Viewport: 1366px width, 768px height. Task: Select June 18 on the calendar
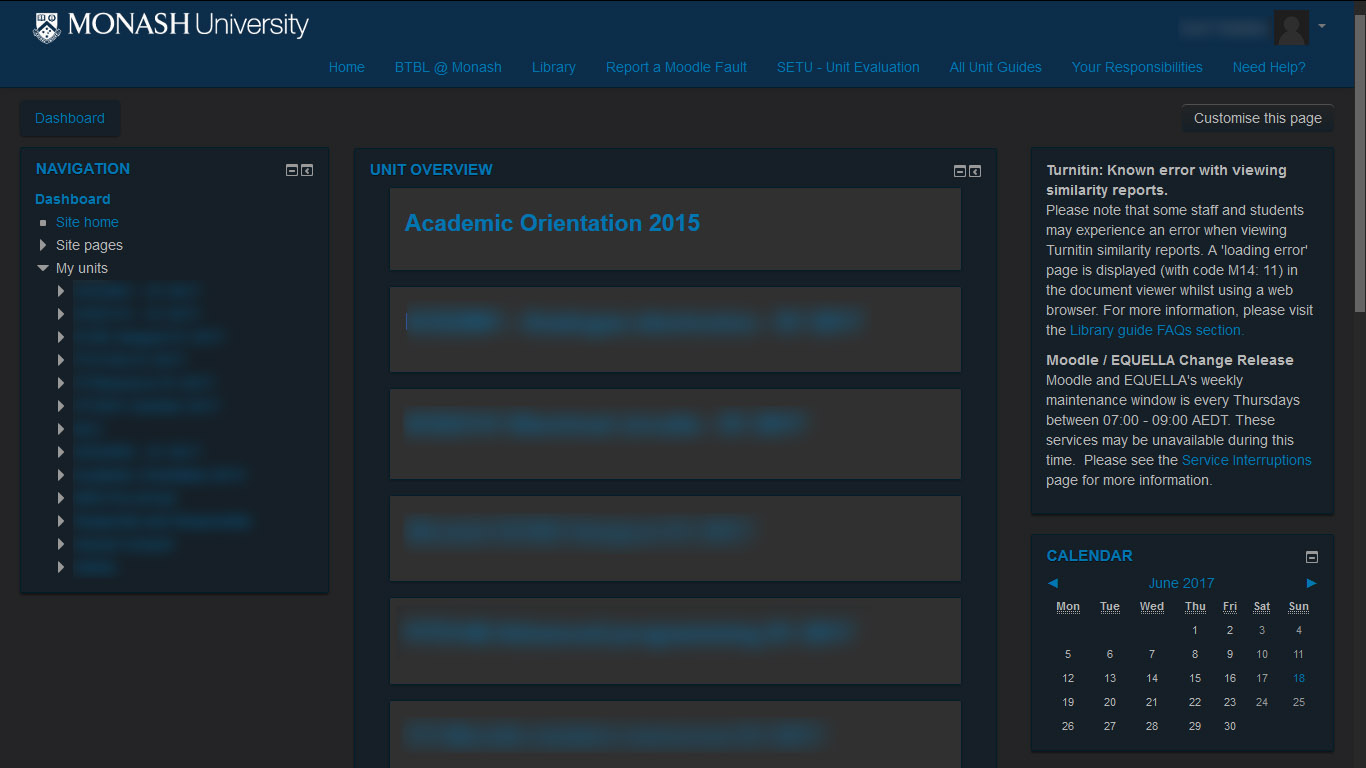click(x=1298, y=678)
